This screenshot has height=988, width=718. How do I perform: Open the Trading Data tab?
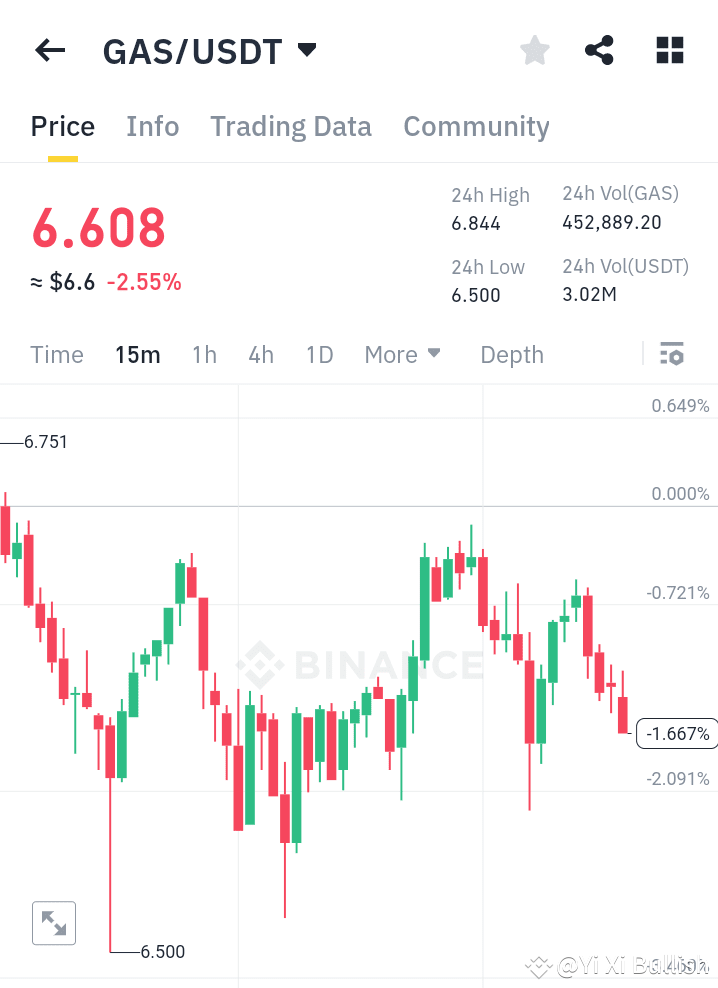click(x=290, y=126)
